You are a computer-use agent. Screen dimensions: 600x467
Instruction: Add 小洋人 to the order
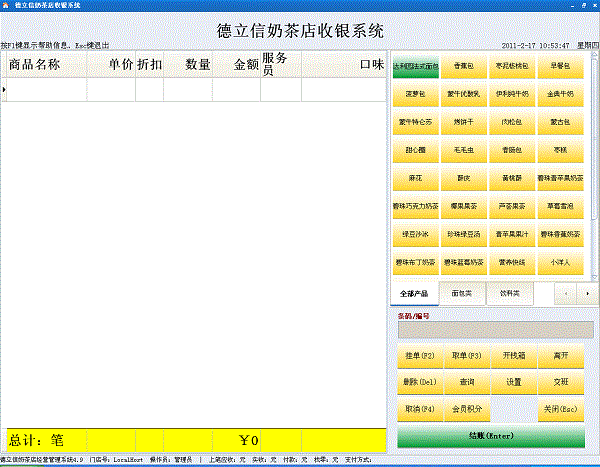tap(561, 263)
